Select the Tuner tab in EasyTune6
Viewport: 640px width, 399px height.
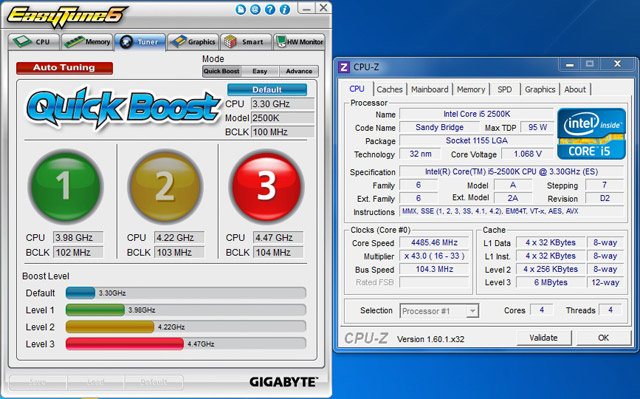[140, 42]
